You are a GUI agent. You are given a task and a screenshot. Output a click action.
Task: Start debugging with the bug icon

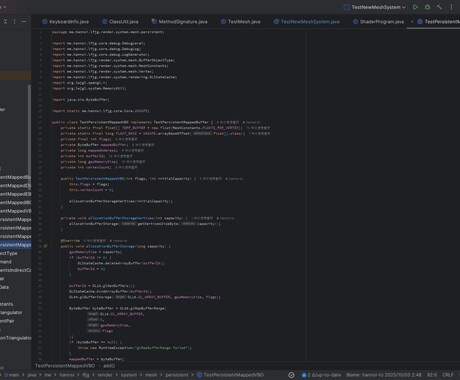(x=427, y=7)
